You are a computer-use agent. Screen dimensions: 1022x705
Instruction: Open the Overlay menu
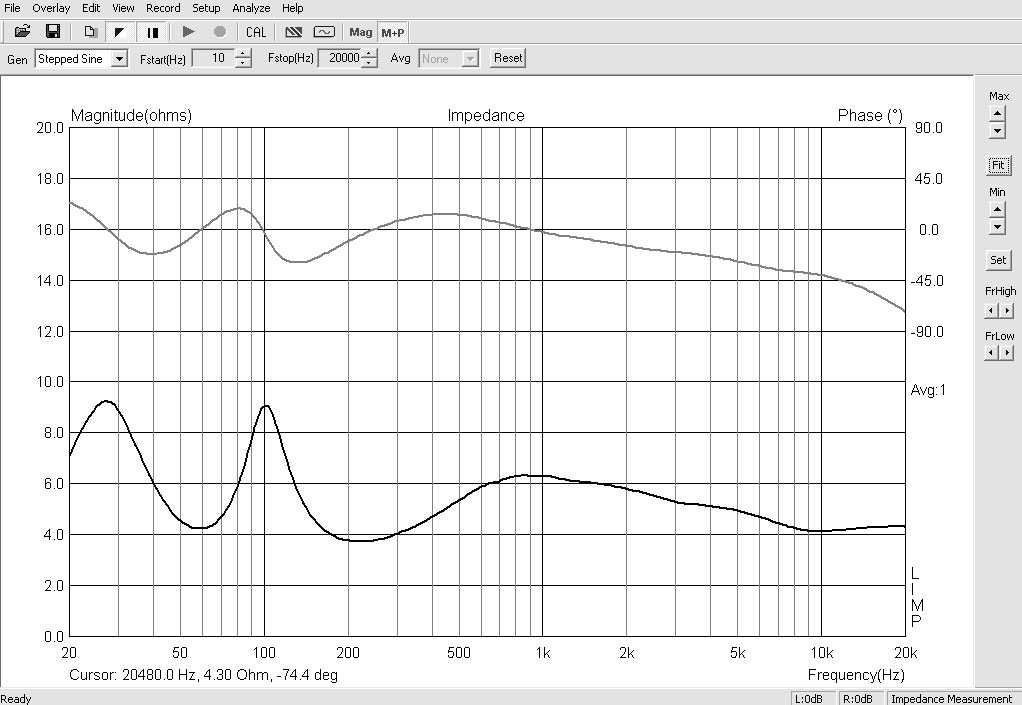tap(51, 8)
